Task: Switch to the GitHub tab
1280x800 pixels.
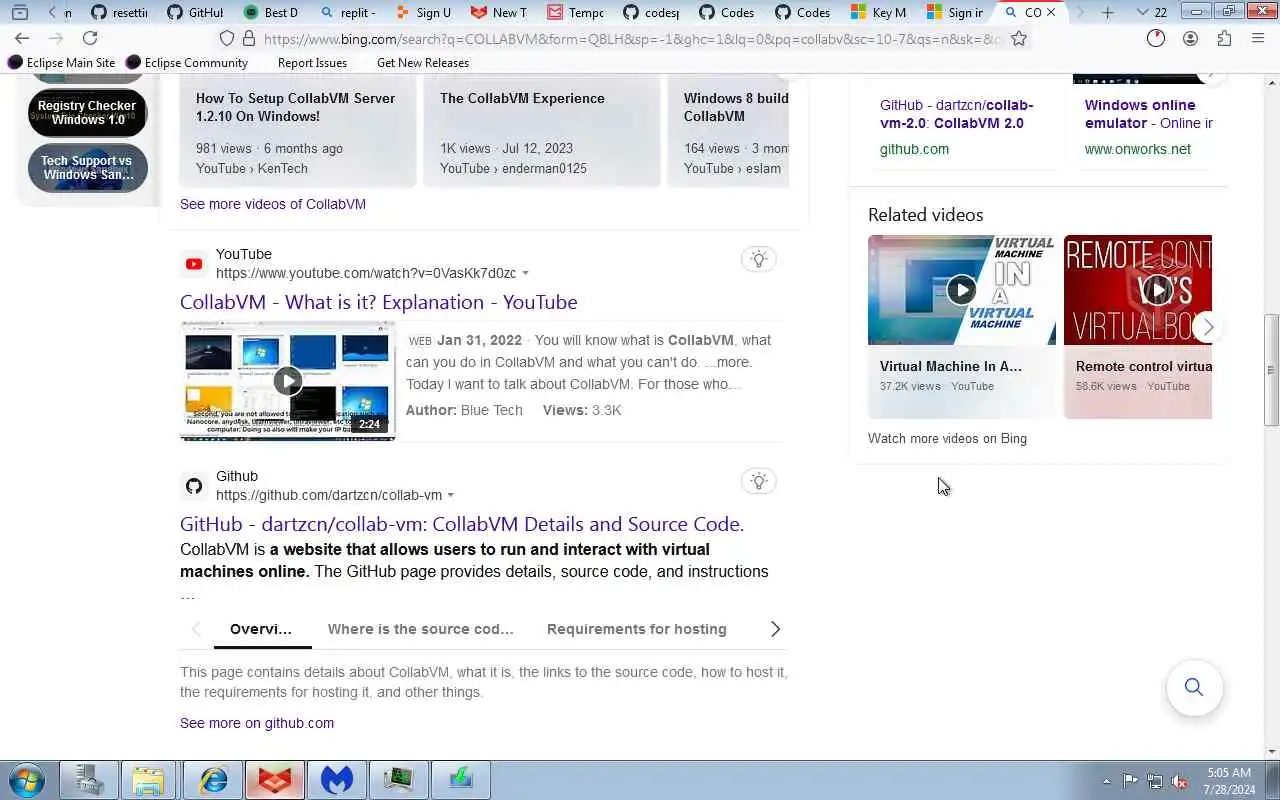Action: click(x=195, y=12)
